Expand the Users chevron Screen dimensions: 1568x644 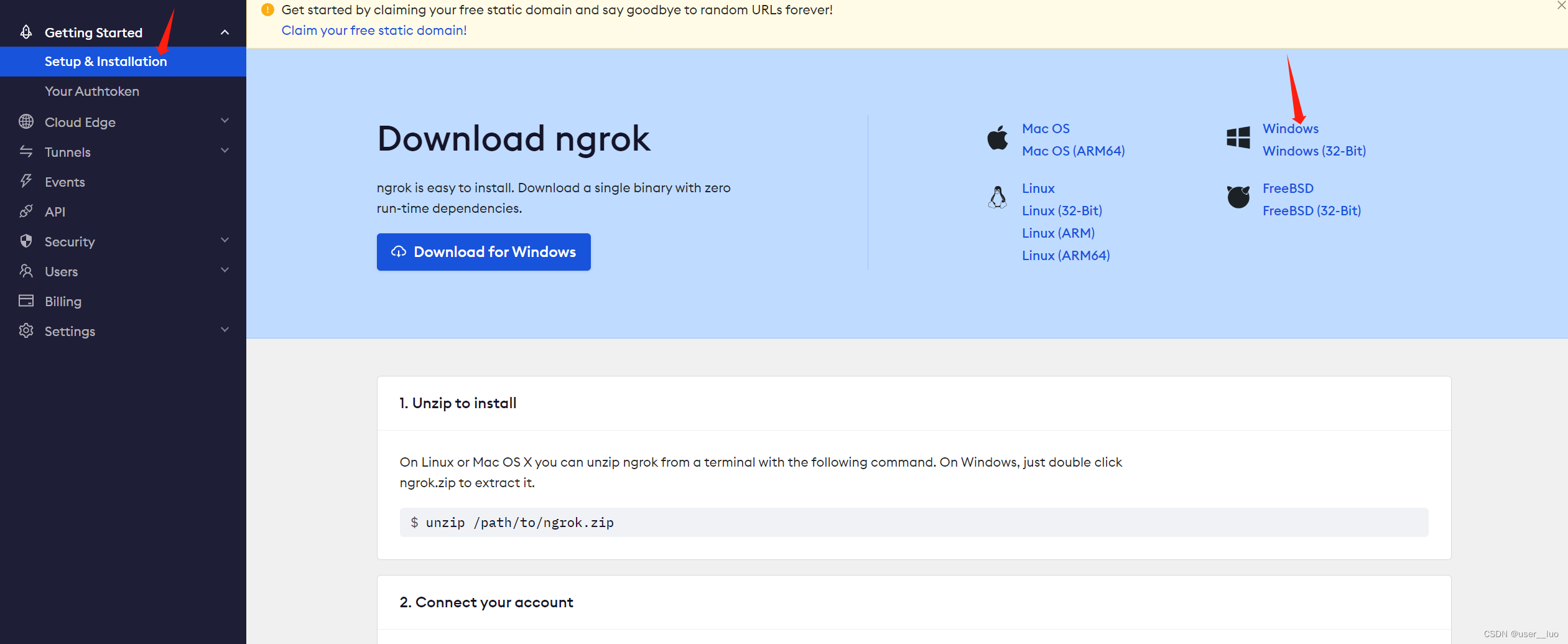pyautogui.click(x=225, y=270)
